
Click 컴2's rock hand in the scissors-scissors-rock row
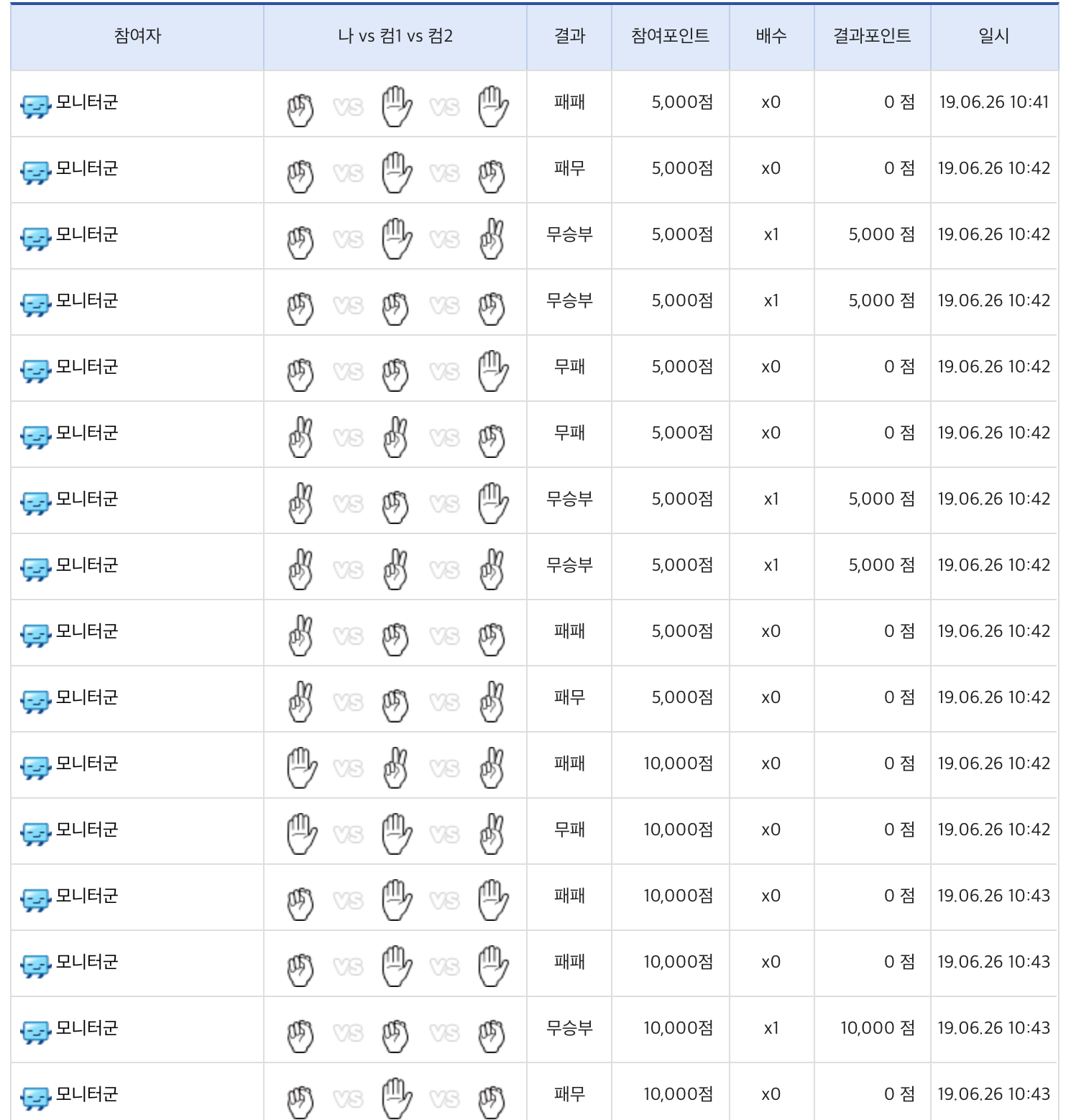(492, 438)
